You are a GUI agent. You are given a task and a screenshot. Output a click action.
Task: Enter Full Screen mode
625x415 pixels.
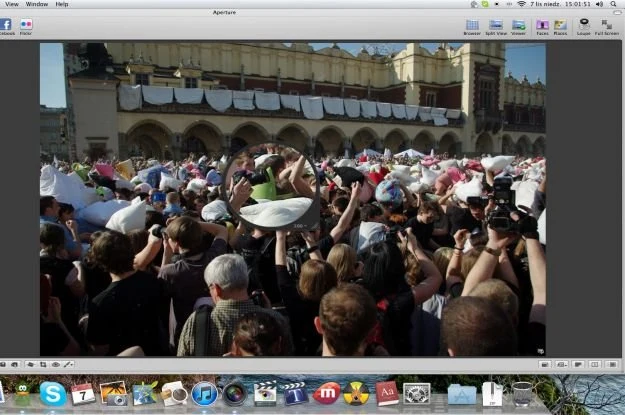tap(606, 25)
